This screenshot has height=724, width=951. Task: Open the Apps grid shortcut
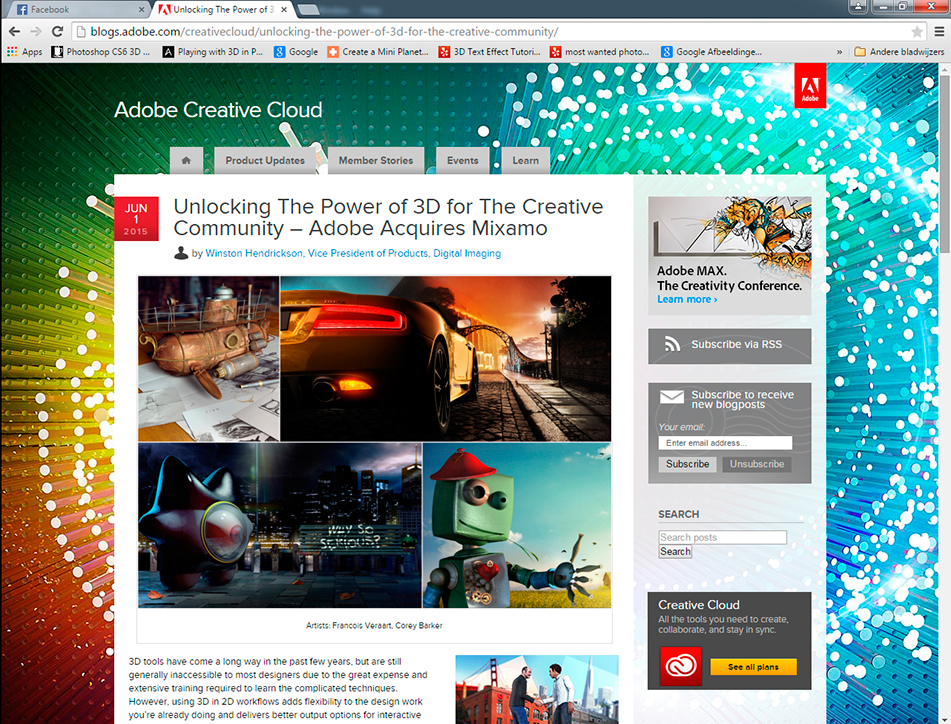24,52
